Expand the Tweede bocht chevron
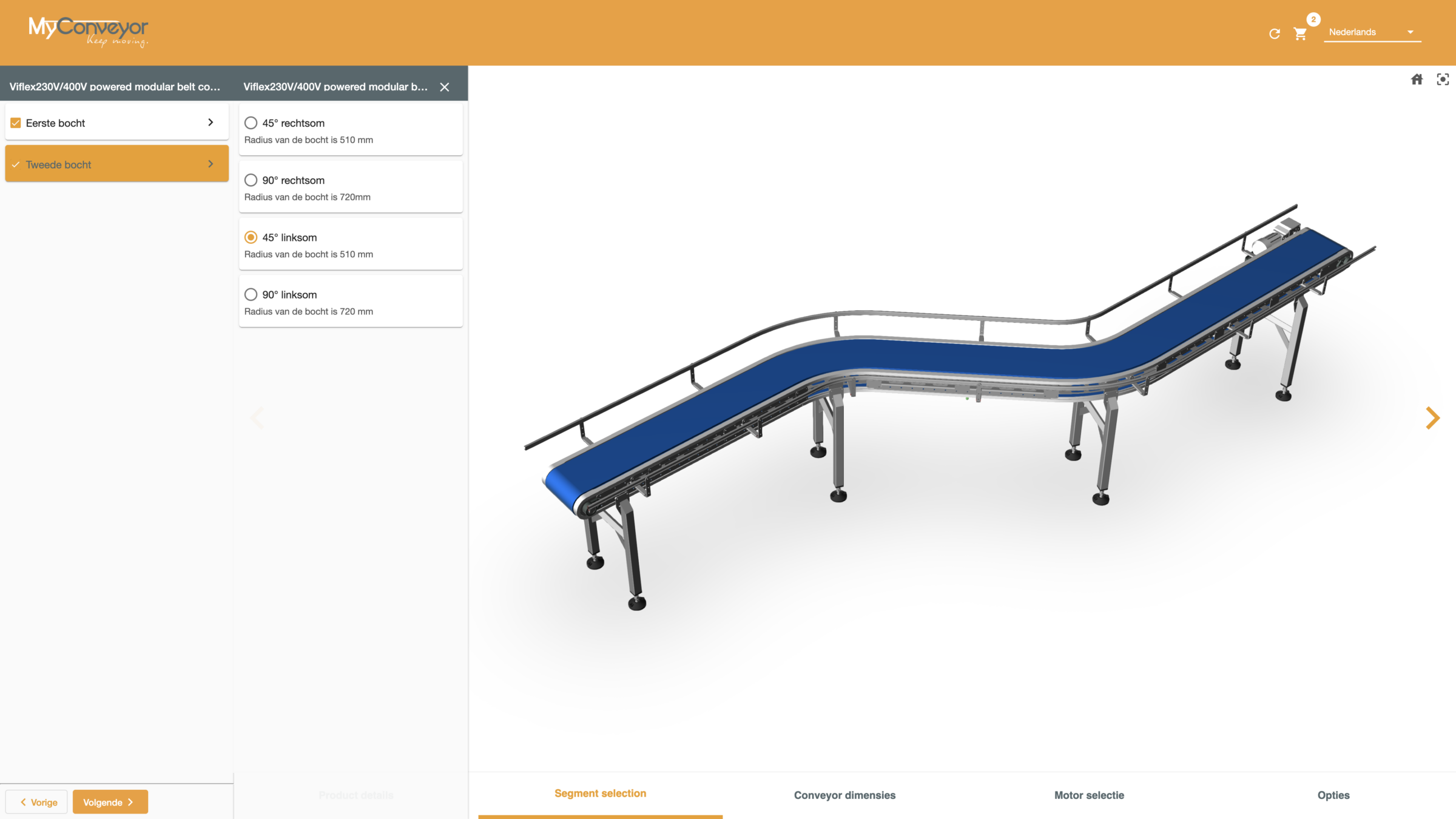The width and height of the screenshot is (1456, 819). click(x=211, y=164)
